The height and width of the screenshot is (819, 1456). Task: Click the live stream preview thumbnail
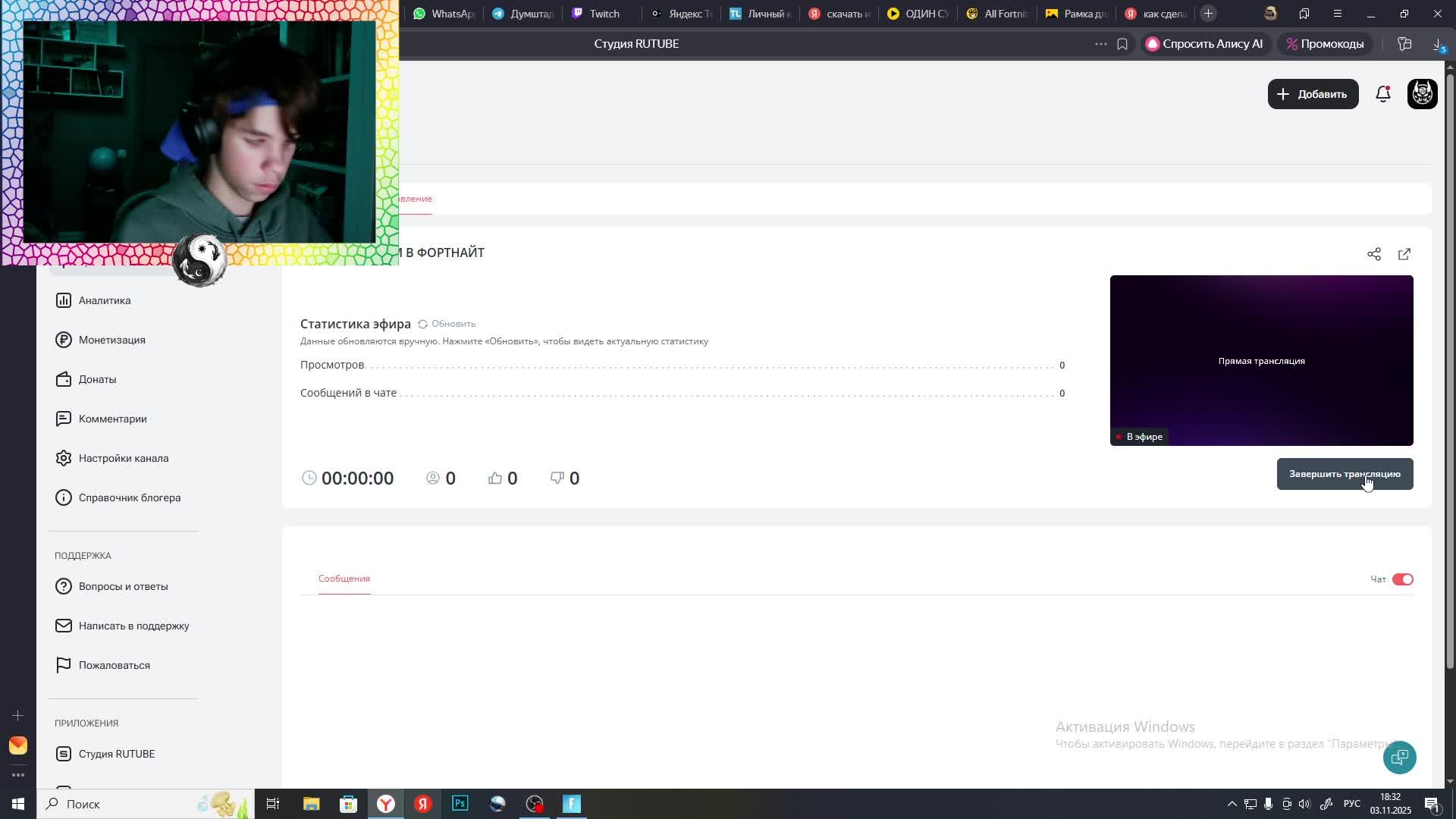click(x=1260, y=360)
